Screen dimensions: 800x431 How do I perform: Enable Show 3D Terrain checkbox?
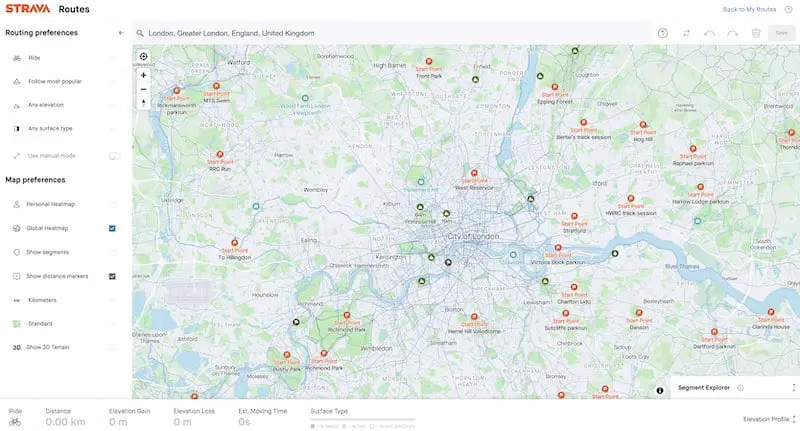coord(112,348)
